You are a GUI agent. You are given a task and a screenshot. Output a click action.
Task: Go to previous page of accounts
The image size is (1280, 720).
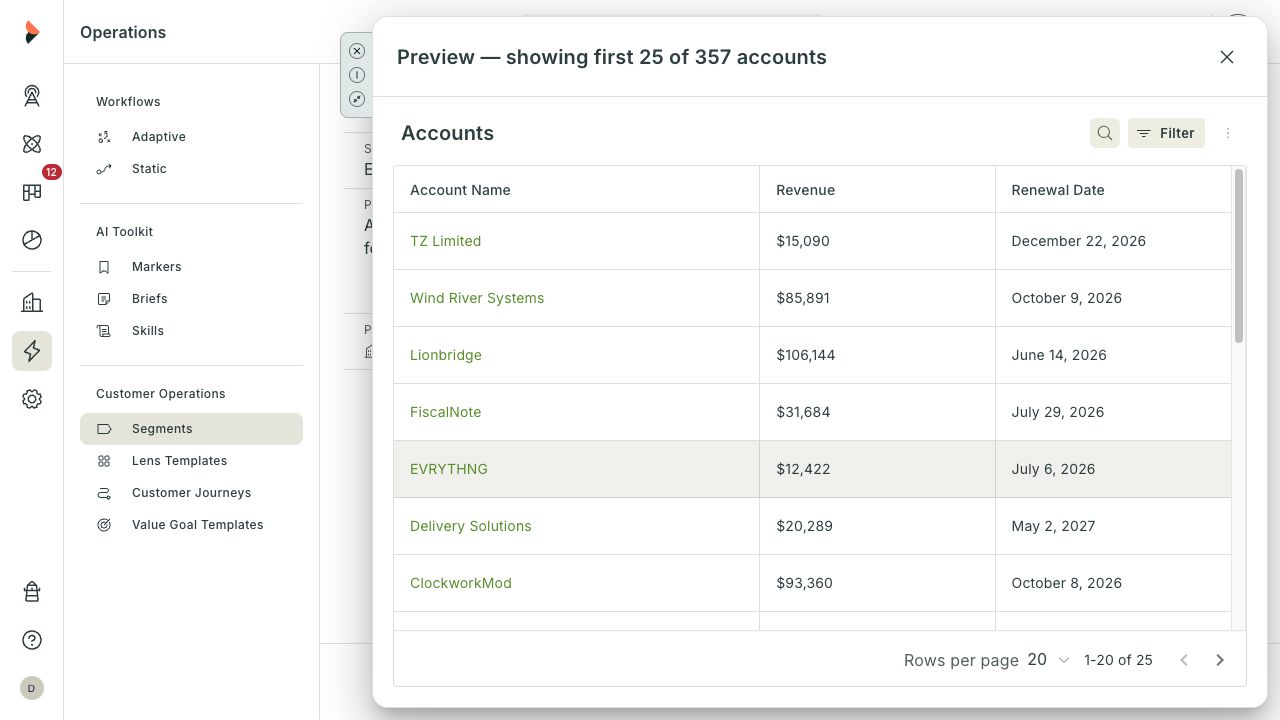pos(1184,660)
